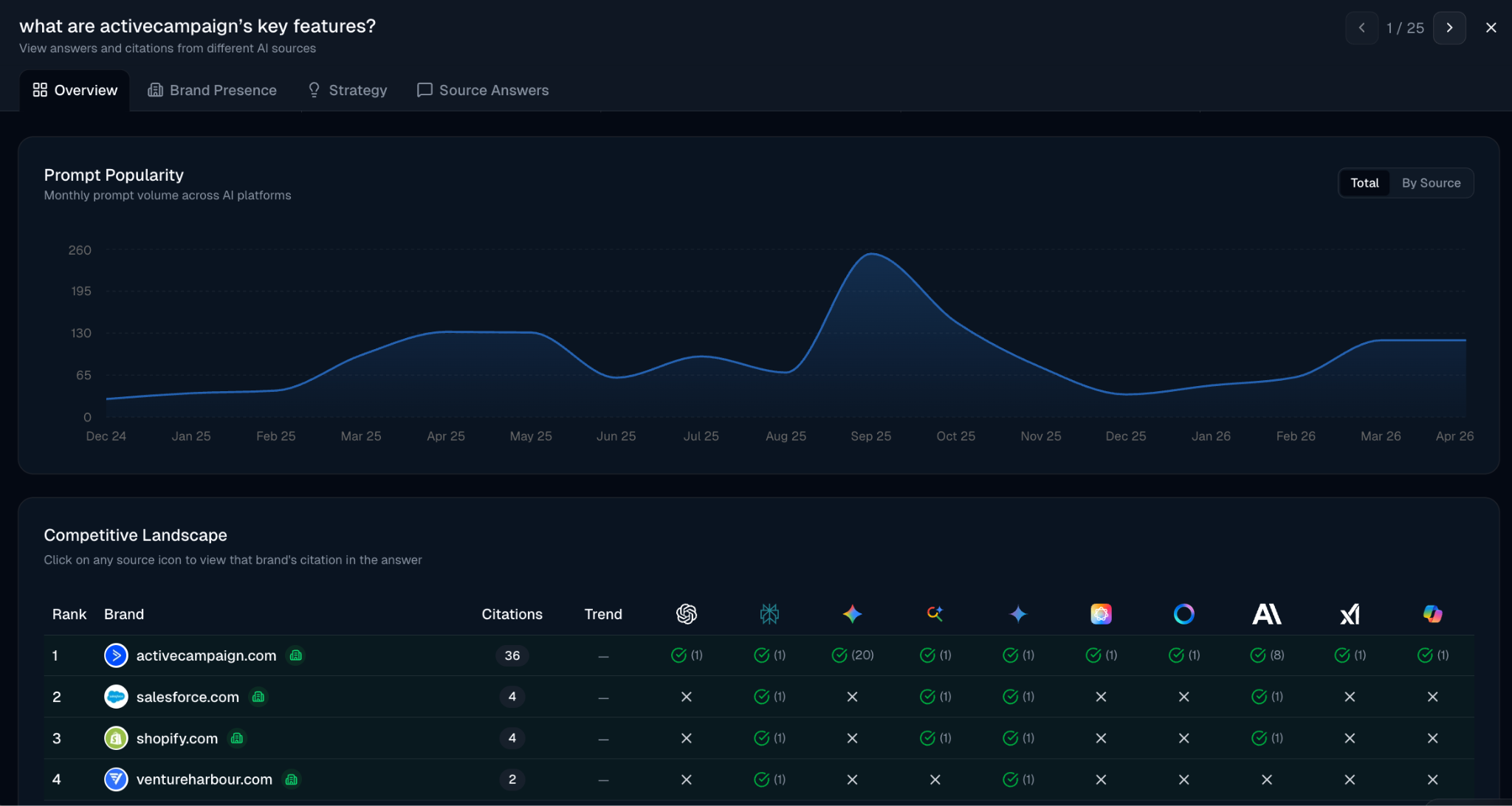1512x806 pixels.
Task: Click ventureharbour.com's 2 citations badge
Action: pyautogui.click(x=512, y=779)
